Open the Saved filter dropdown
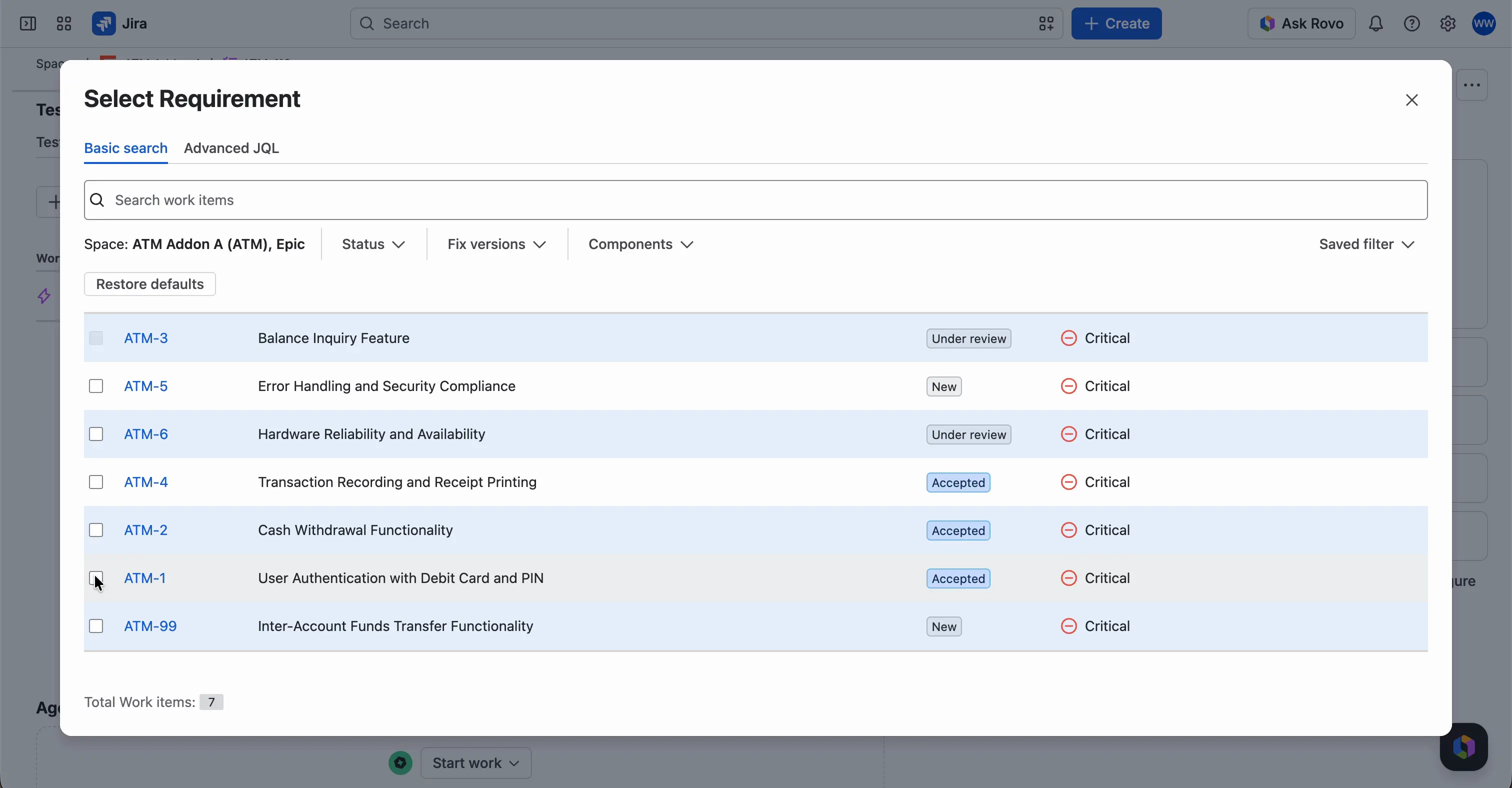This screenshot has width=1512, height=788. (1366, 244)
